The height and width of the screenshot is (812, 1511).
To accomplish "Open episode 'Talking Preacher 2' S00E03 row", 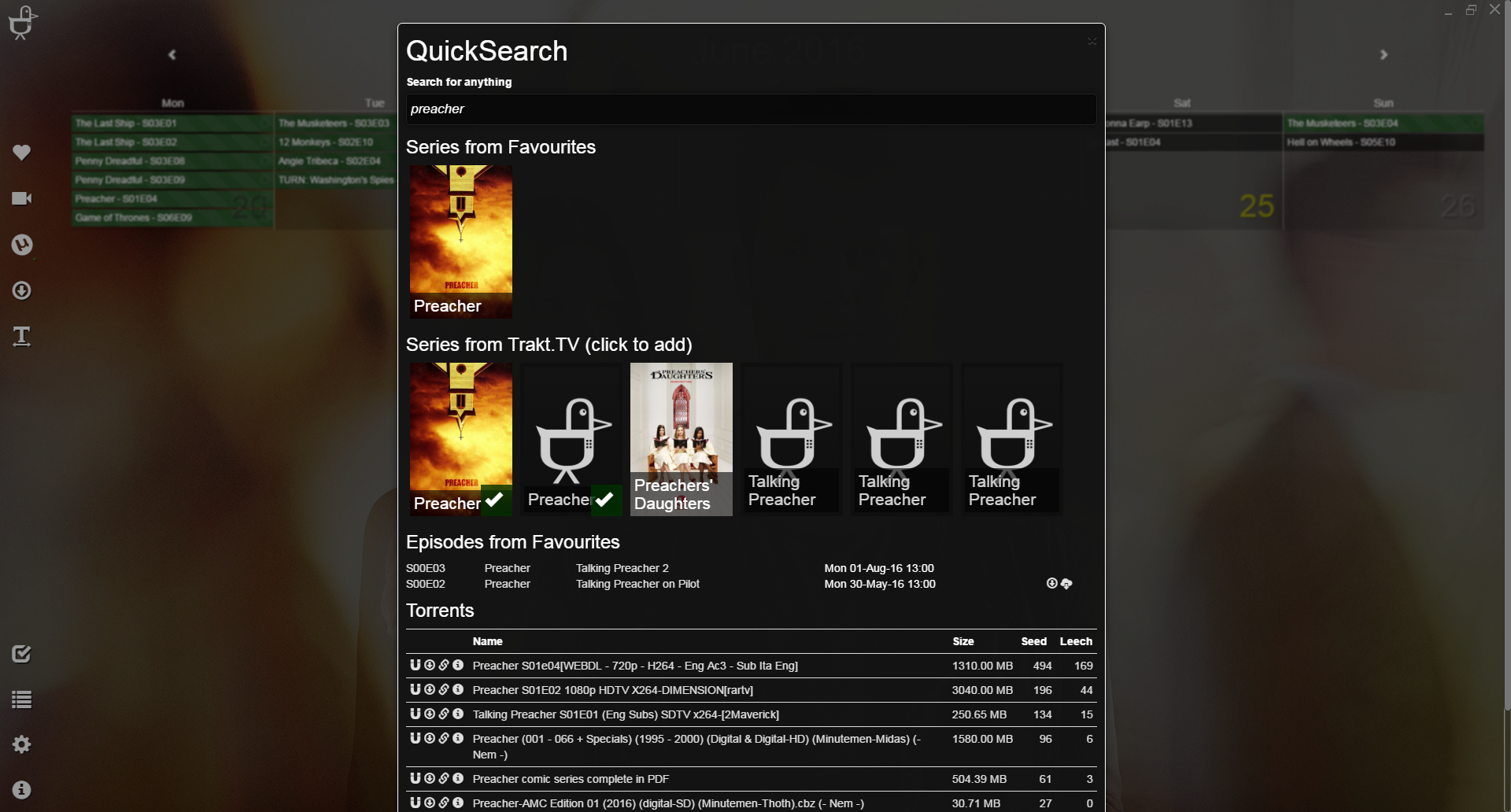I will [752, 568].
